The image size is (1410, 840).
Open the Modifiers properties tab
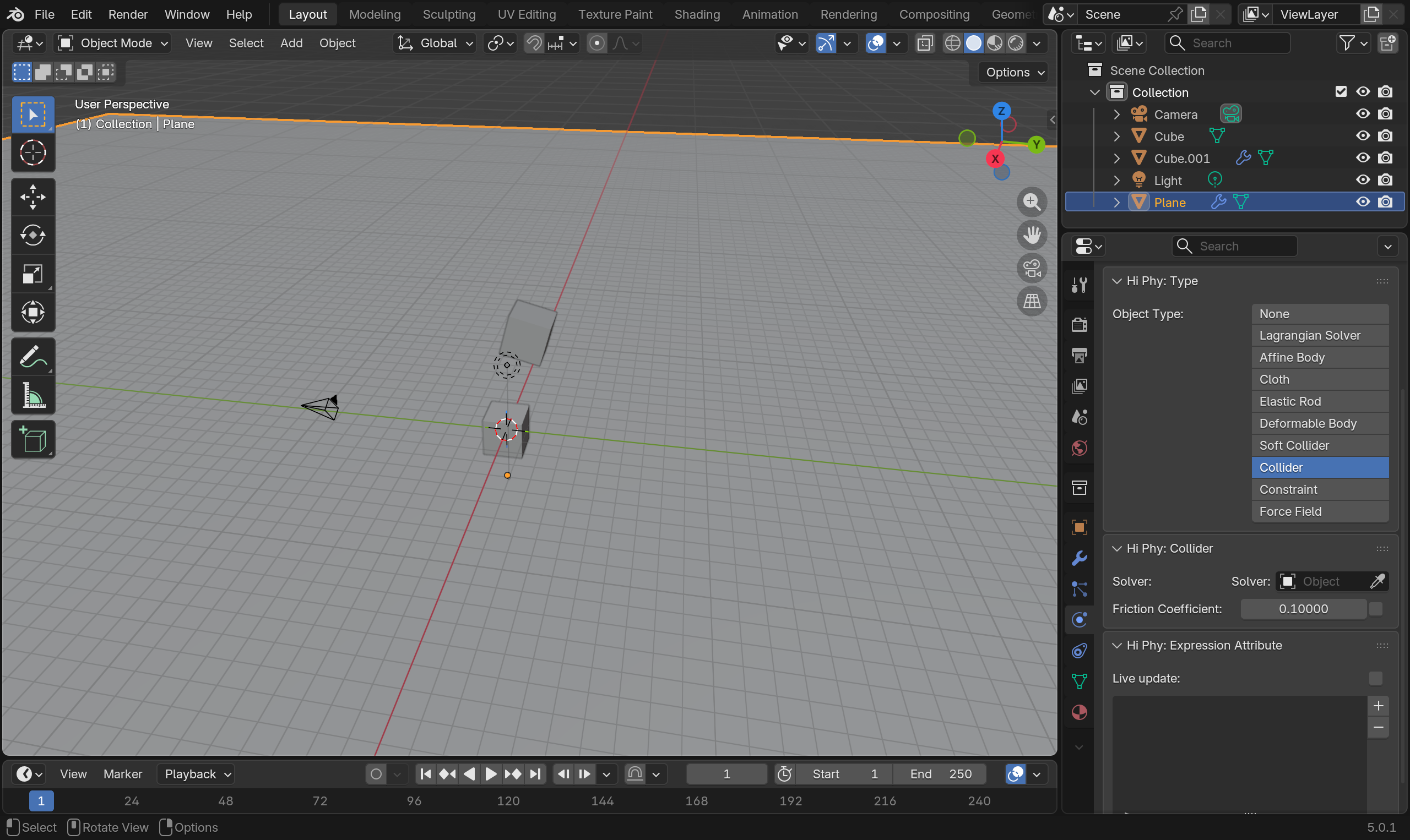[x=1080, y=558]
